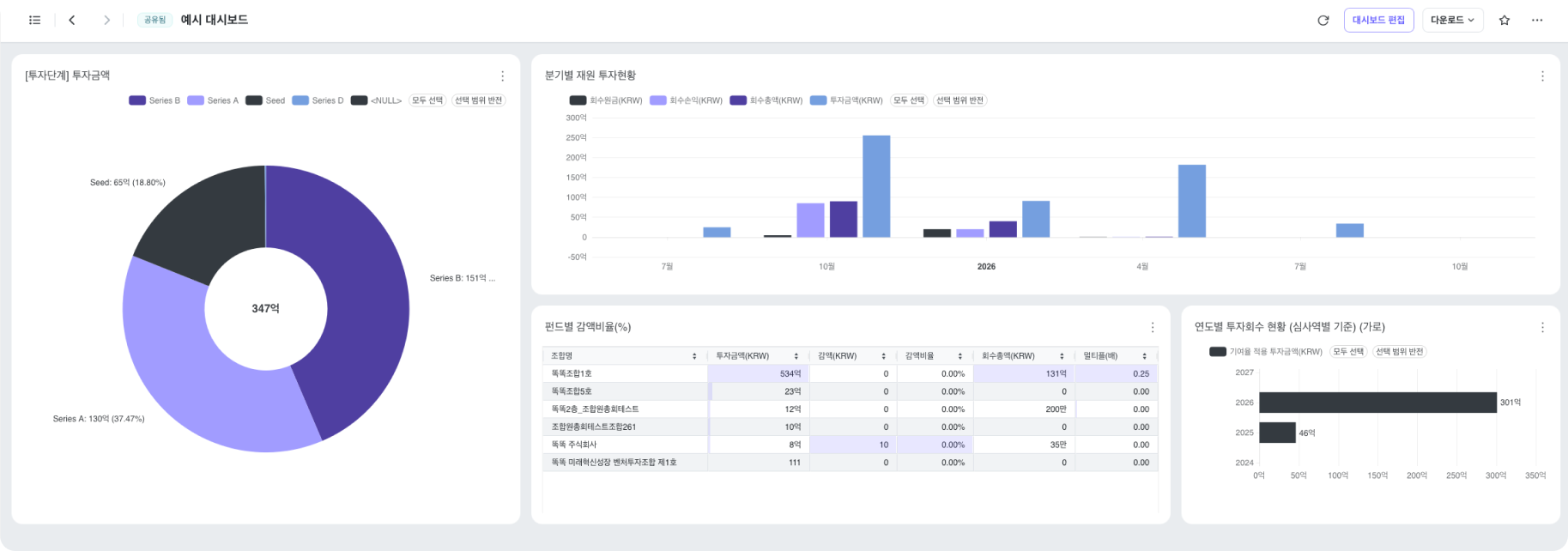
Task: Click the 2025 horizontal bar labeled 46억
Action: point(1277,433)
